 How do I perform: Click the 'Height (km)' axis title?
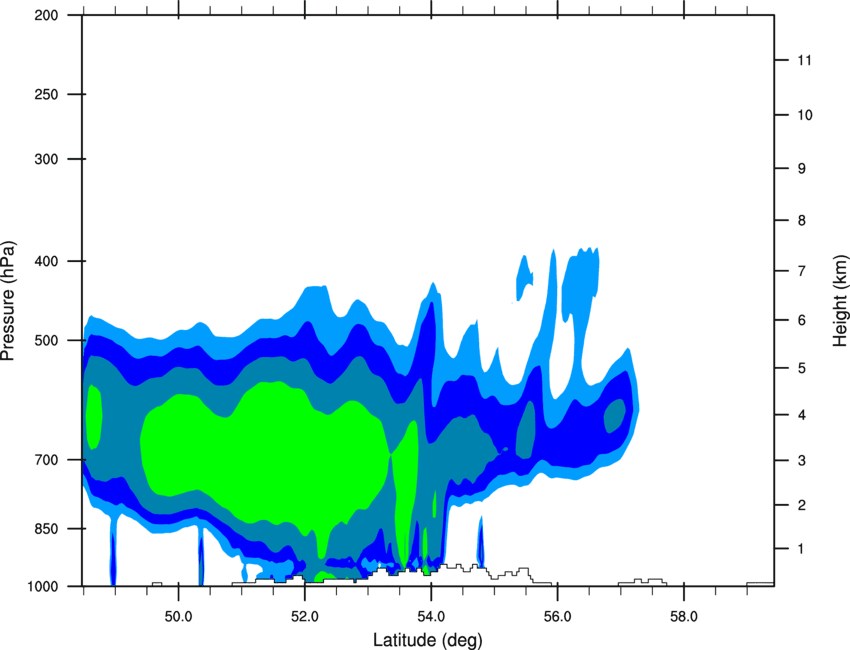(840, 301)
